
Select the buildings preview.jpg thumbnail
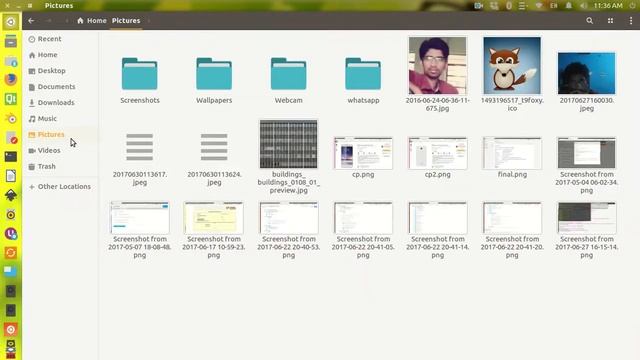289,144
